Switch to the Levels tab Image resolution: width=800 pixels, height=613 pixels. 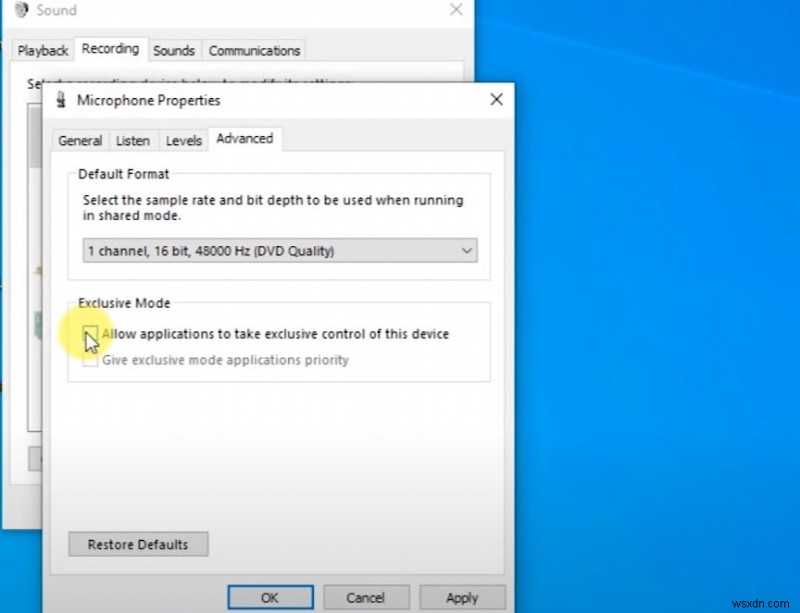(184, 140)
